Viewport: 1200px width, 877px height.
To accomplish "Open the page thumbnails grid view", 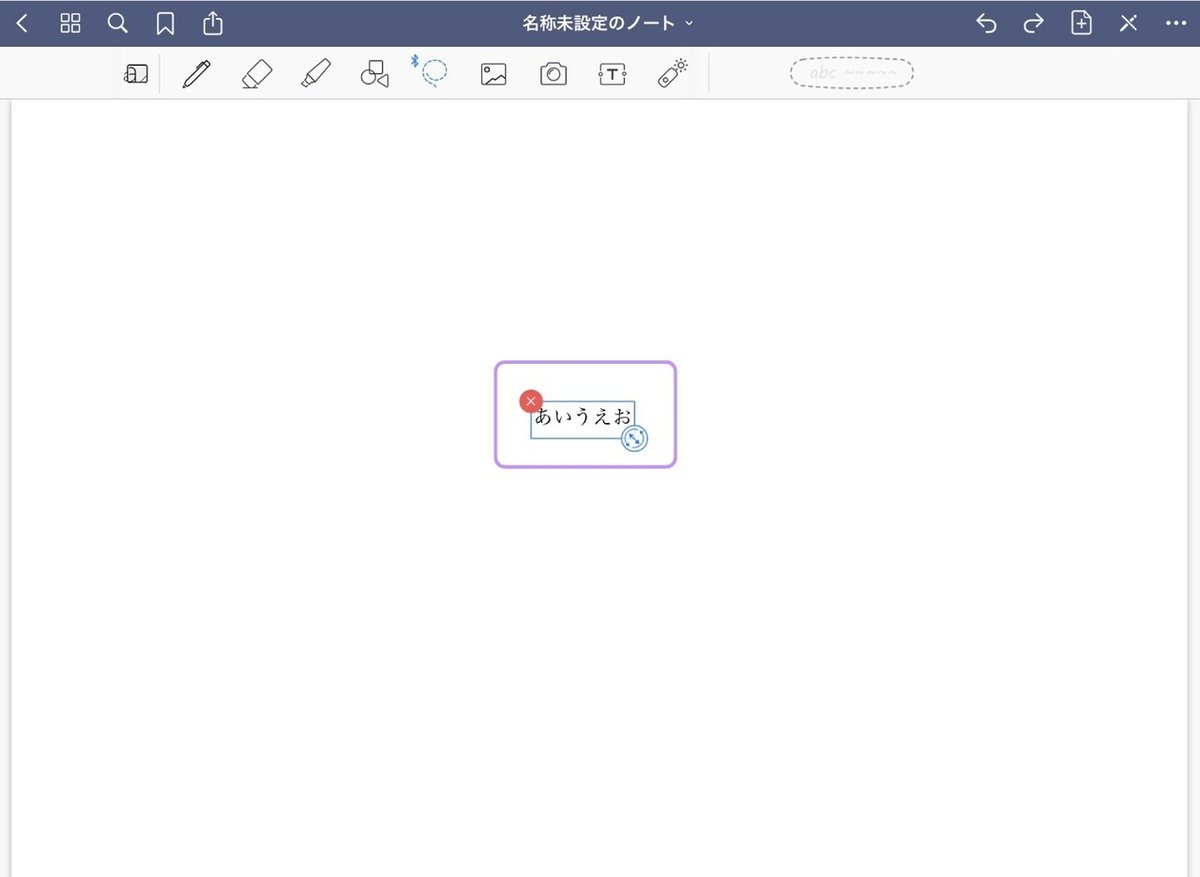I will (x=70, y=23).
